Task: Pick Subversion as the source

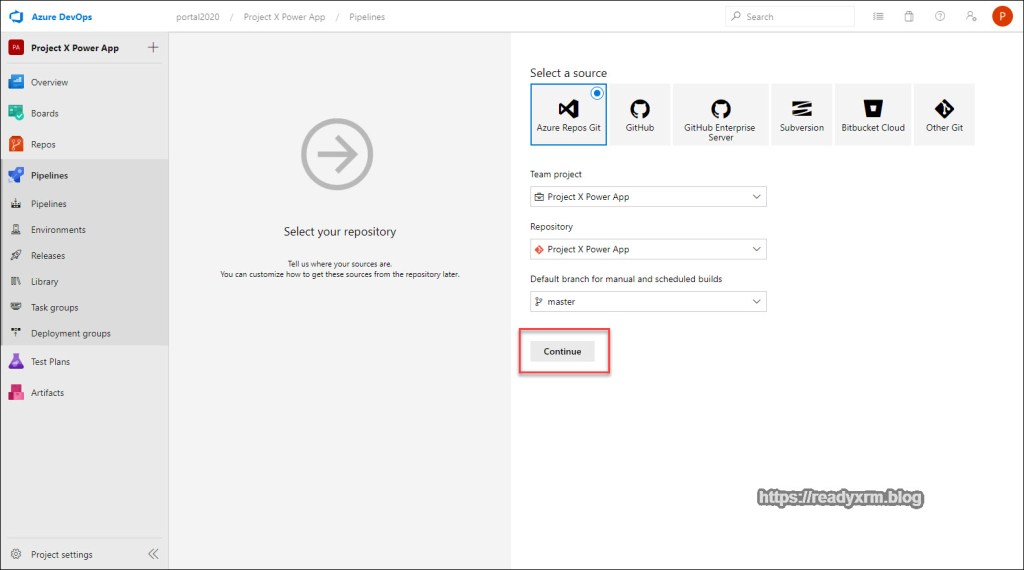Action: pyautogui.click(x=801, y=114)
